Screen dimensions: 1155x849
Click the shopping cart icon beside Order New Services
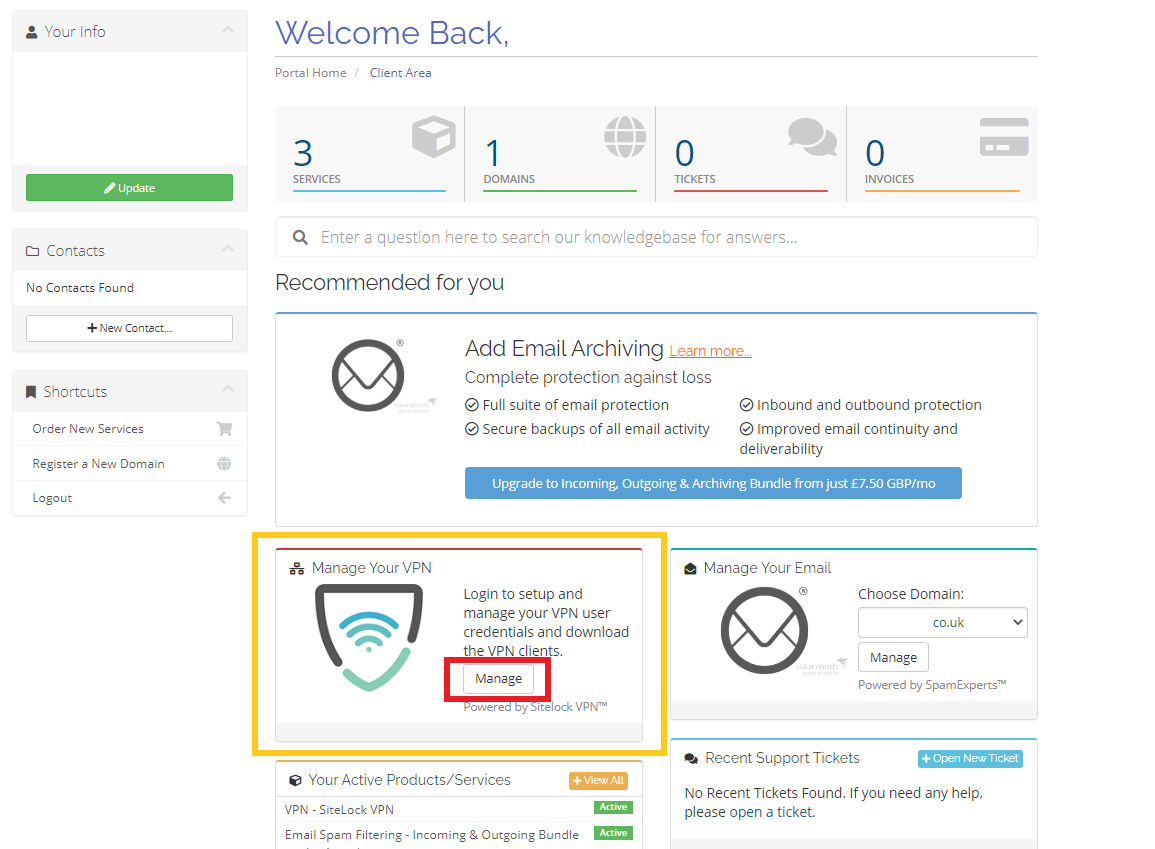[x=224, y=429]
